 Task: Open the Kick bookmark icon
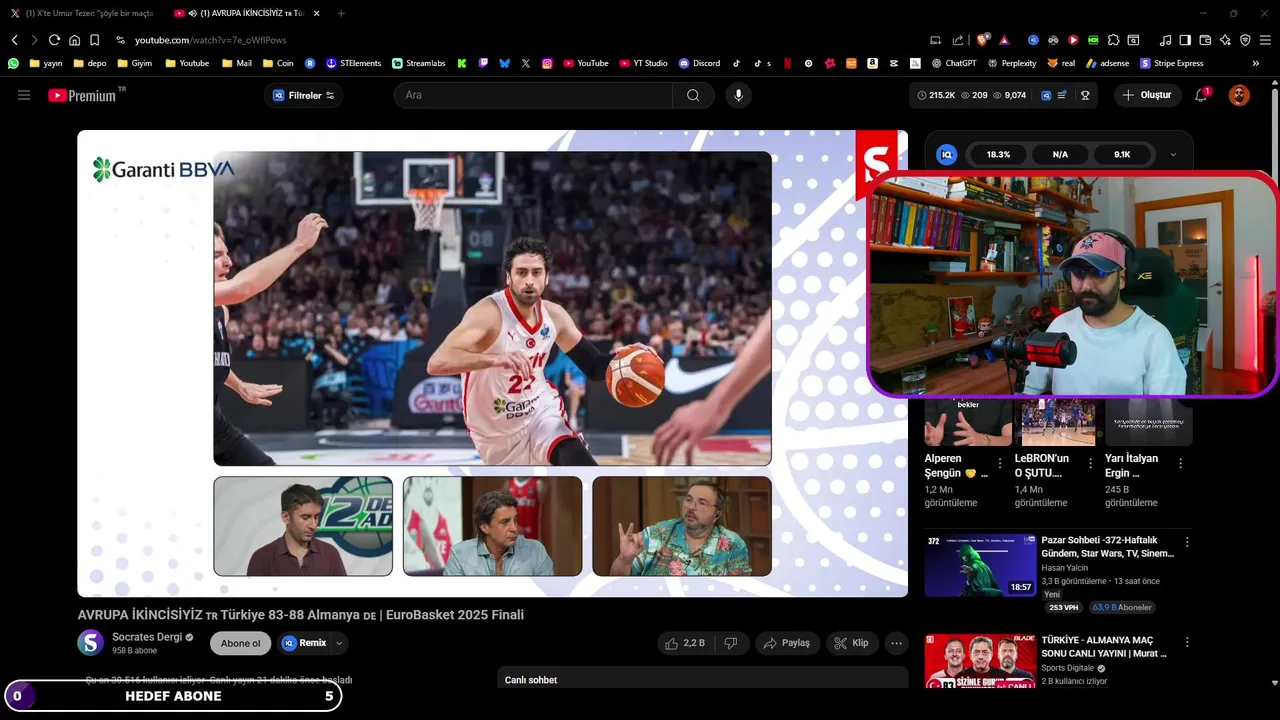point(462,63)
